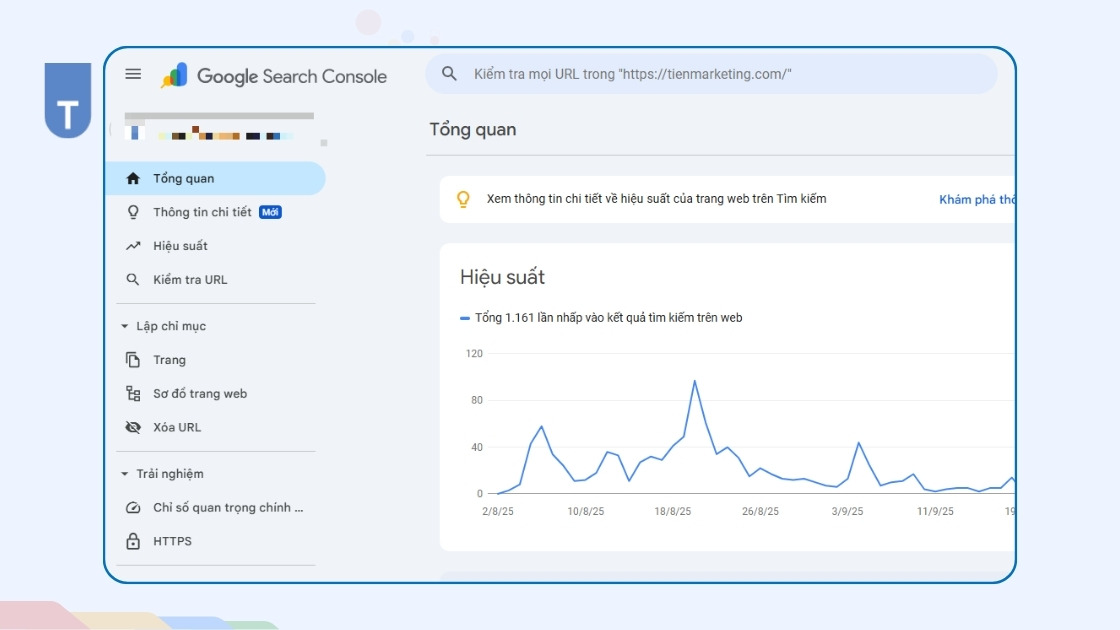Image resolution: width=1120 pixels, height=630 pixels.
Task: Click the Hiệu suất trend icon
Action: point(133,246)
